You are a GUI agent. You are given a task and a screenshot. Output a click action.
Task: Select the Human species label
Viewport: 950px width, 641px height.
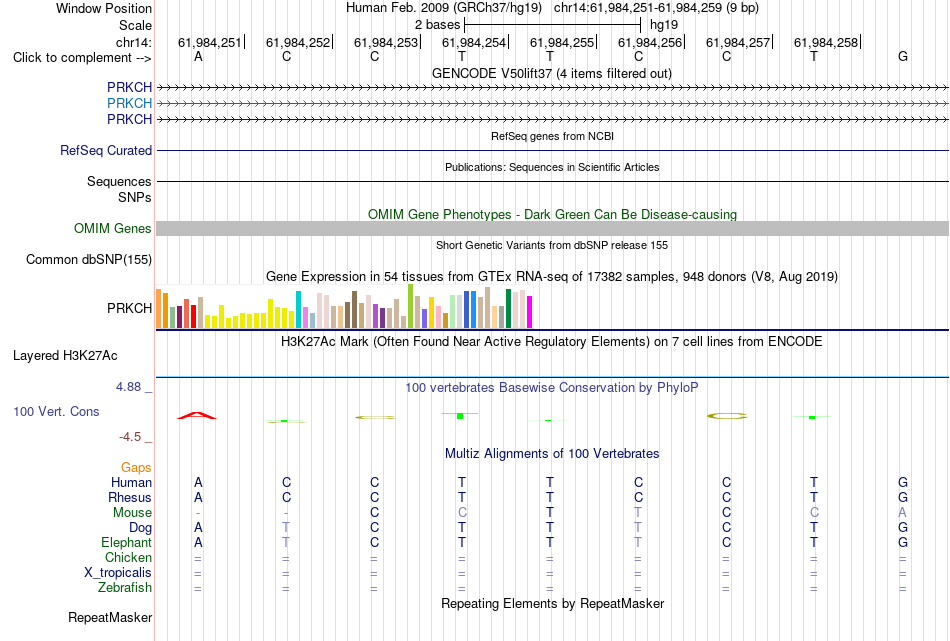coord(131,482)
